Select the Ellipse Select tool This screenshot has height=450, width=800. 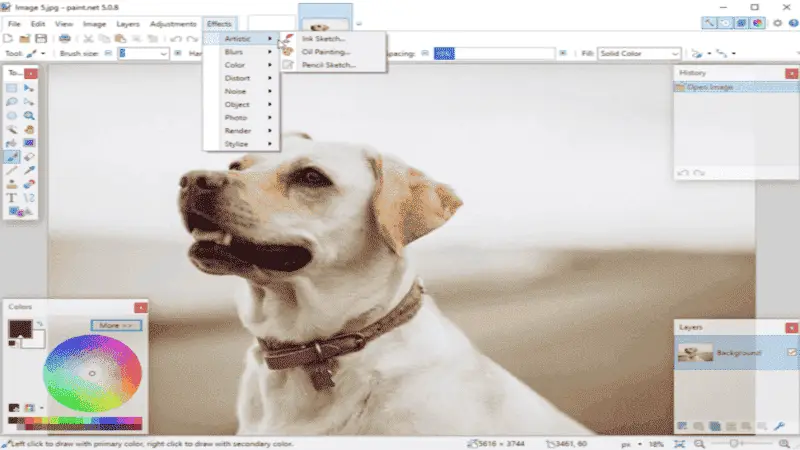coord(11,116)
